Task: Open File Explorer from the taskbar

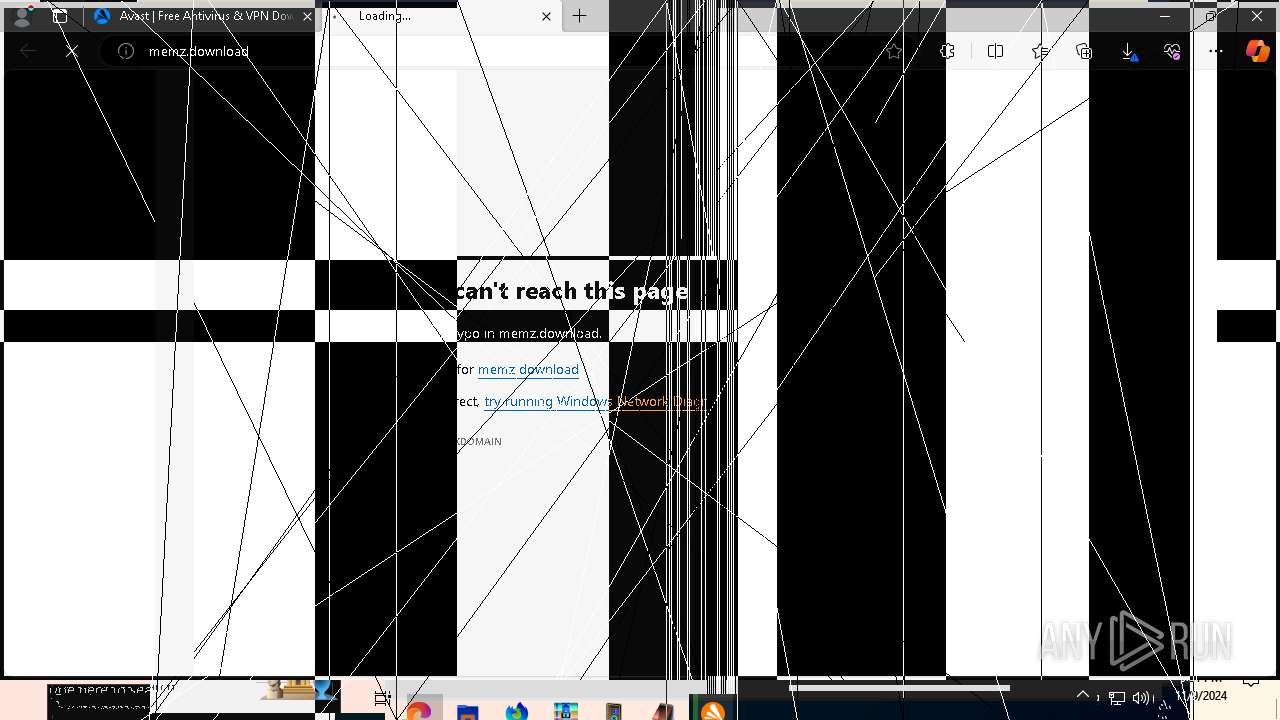Action: click(x=467, y=711)
